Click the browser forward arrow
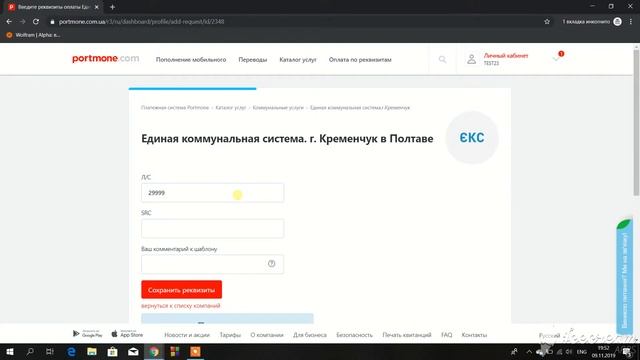 (22, 22)
